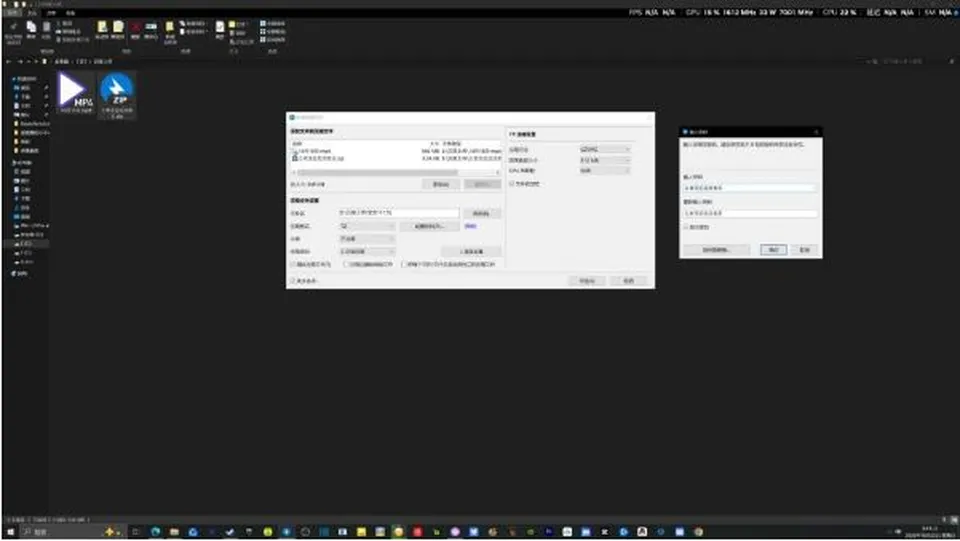Select the .mp4 file row in the archive list

pyautogui.click(x=396, y=151)
